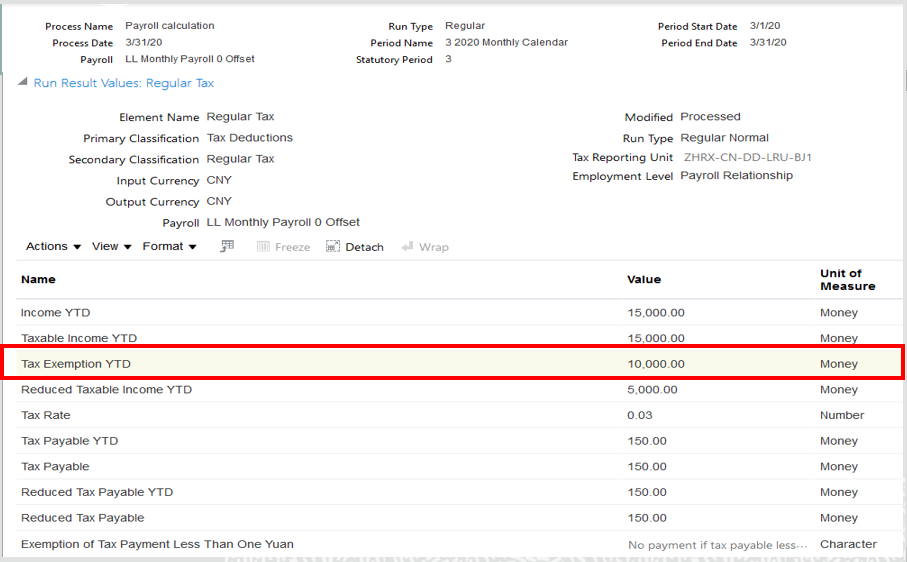Select the Taxable Income YTD row name
Image resolution: width=907 pixels, height=562 pixels.
79,338
